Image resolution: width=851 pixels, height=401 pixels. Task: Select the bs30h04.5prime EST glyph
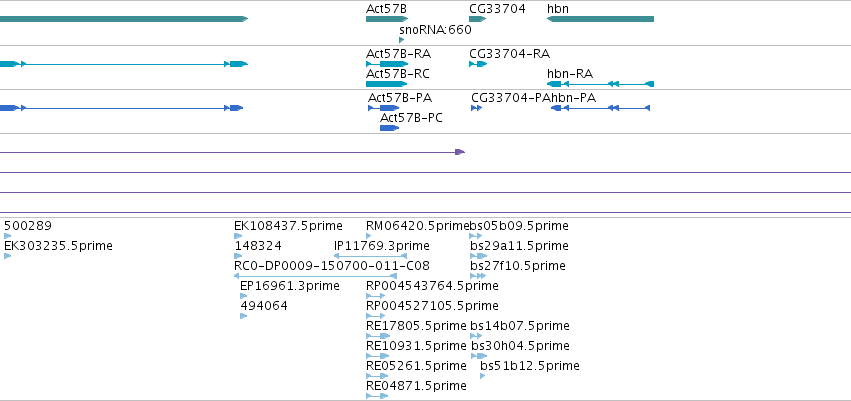(479, 356)
